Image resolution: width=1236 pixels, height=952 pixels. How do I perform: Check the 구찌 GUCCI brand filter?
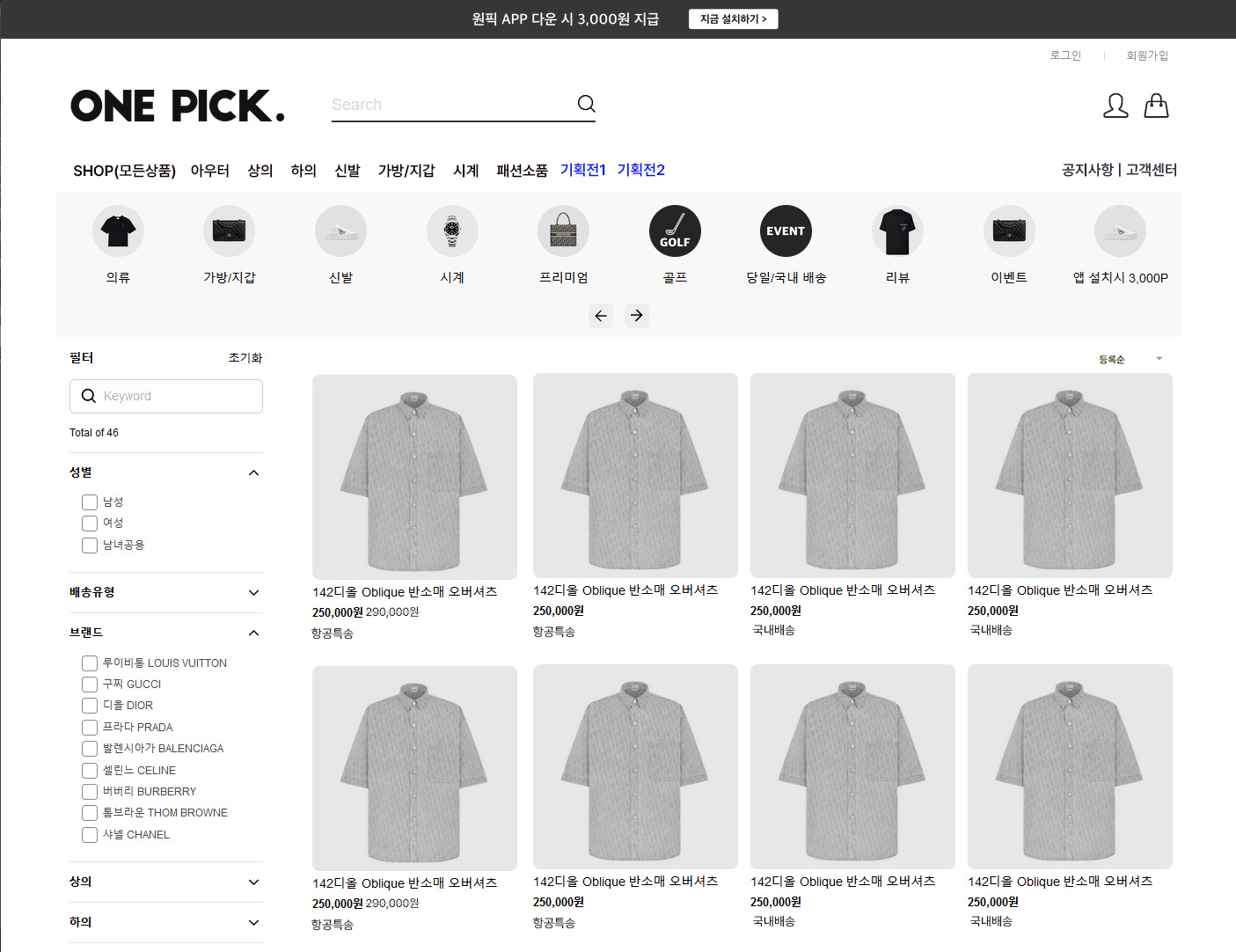(x=90, y=685)
